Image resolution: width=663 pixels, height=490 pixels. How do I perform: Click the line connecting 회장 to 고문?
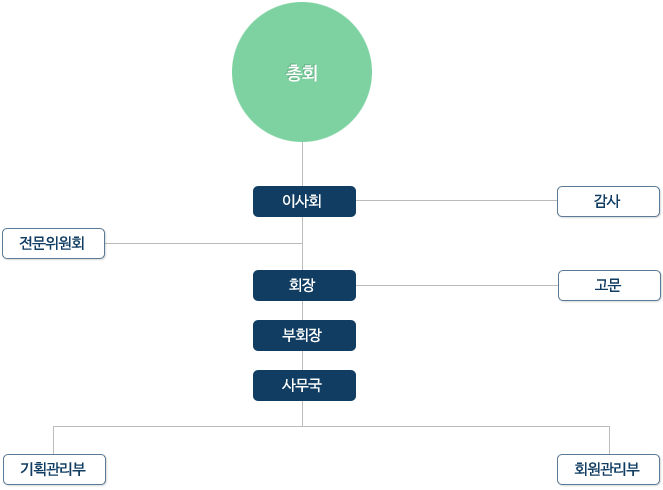457,285
